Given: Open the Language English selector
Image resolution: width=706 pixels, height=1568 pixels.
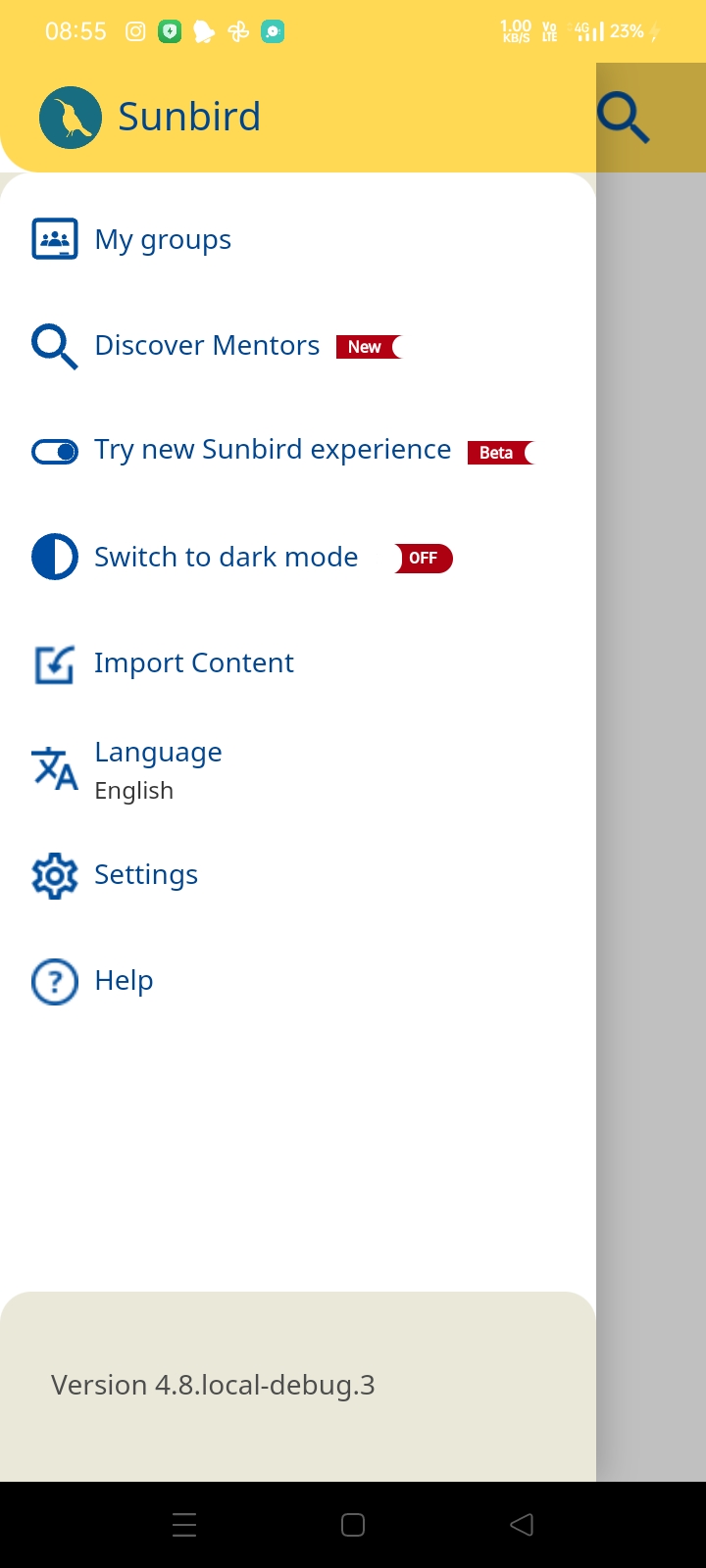Looking at the screenshot, I should coord(158,770).
